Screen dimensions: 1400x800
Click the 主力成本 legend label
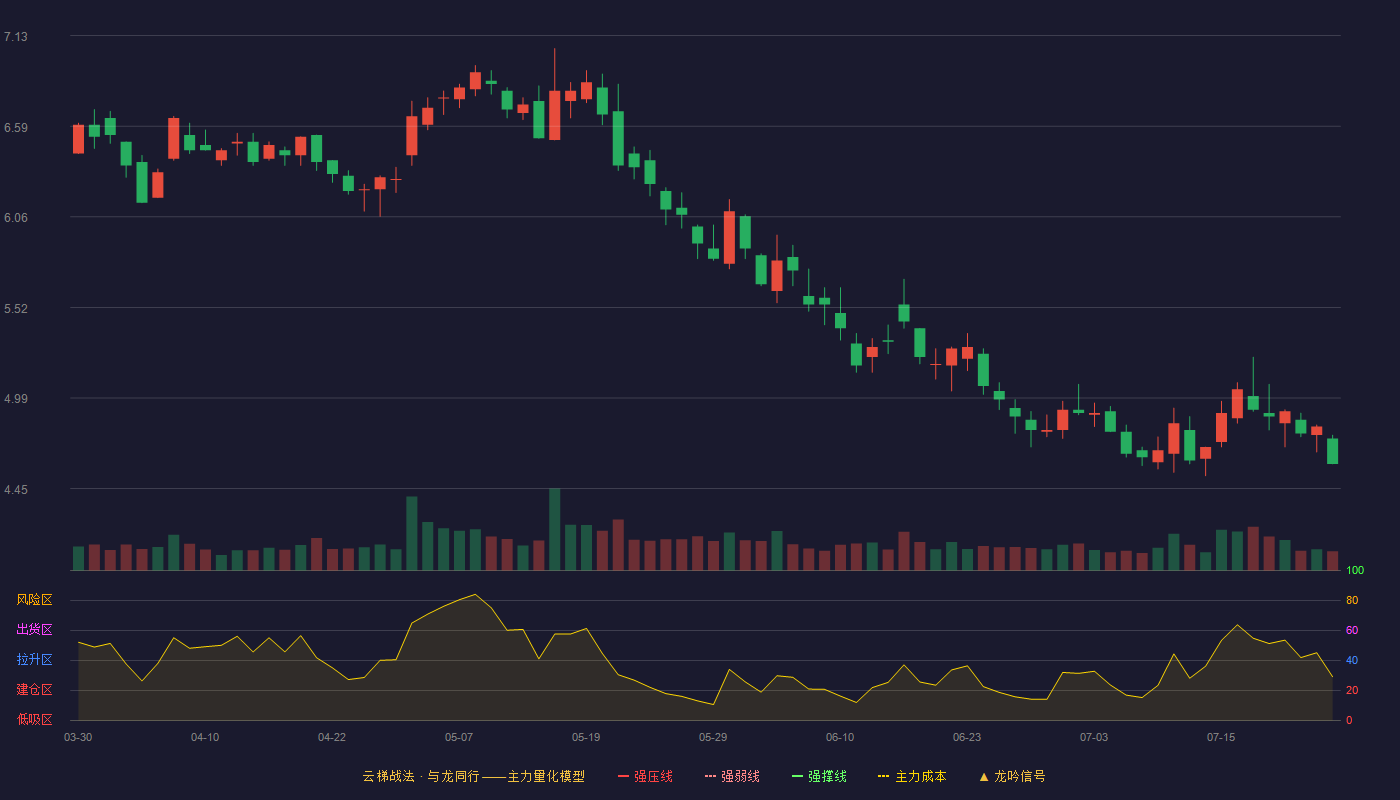click(921, 776)
